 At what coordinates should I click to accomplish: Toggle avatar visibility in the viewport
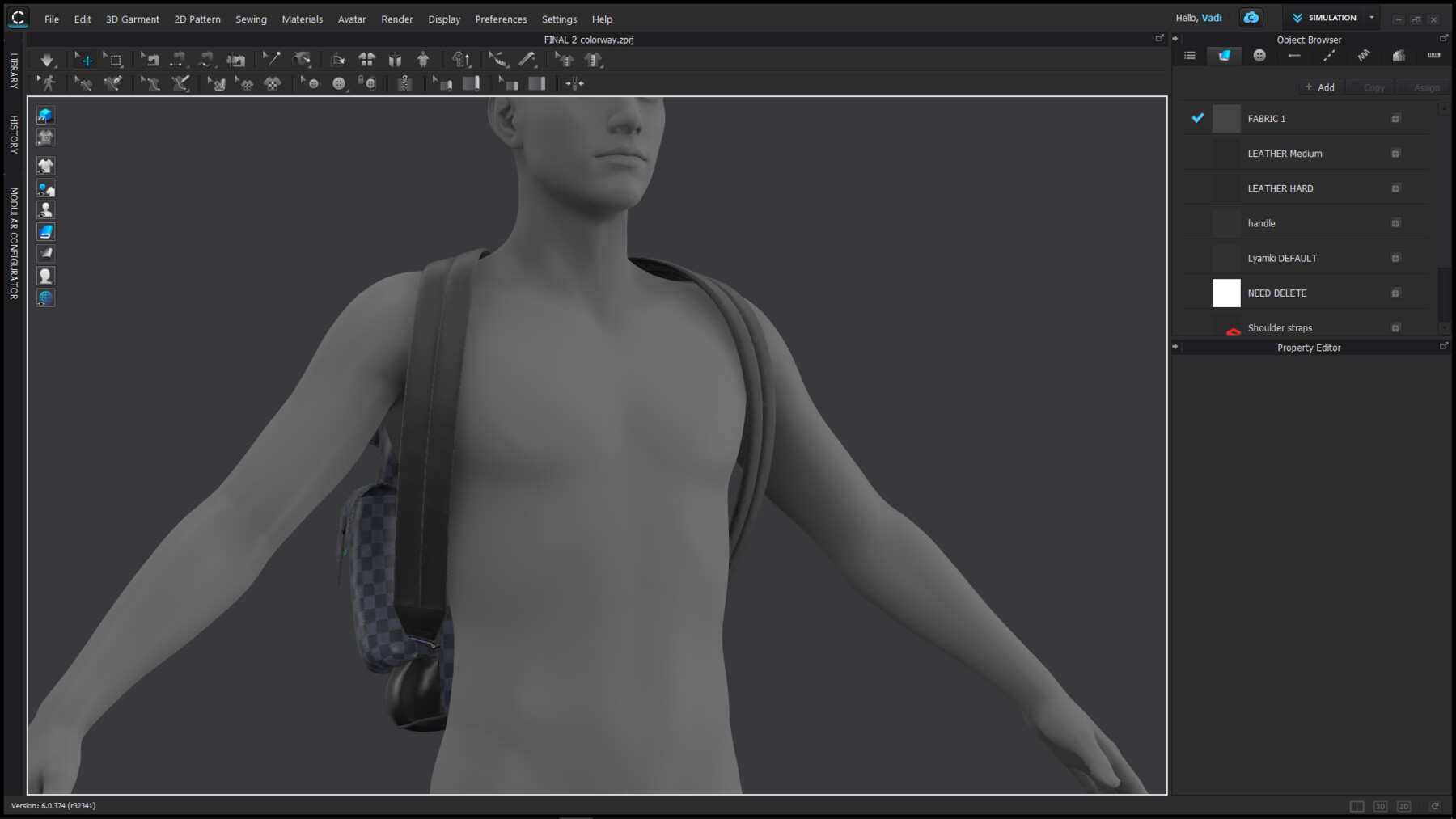click(46, 209)
